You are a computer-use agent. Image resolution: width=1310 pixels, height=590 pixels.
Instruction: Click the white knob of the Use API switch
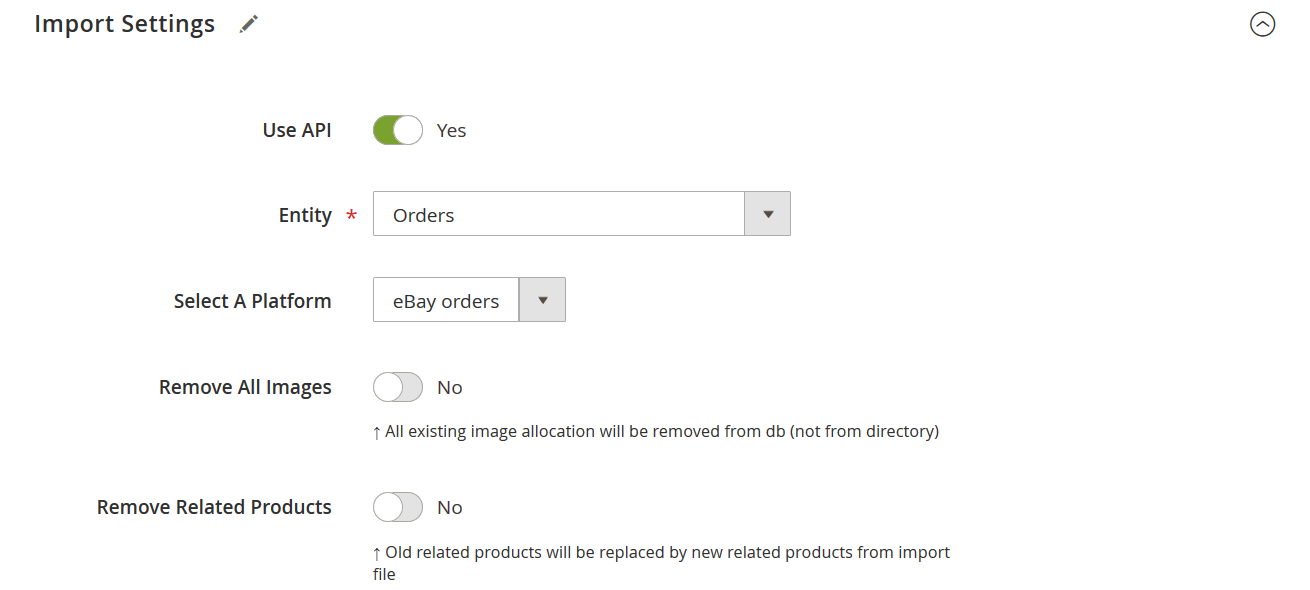coord(408,130)
